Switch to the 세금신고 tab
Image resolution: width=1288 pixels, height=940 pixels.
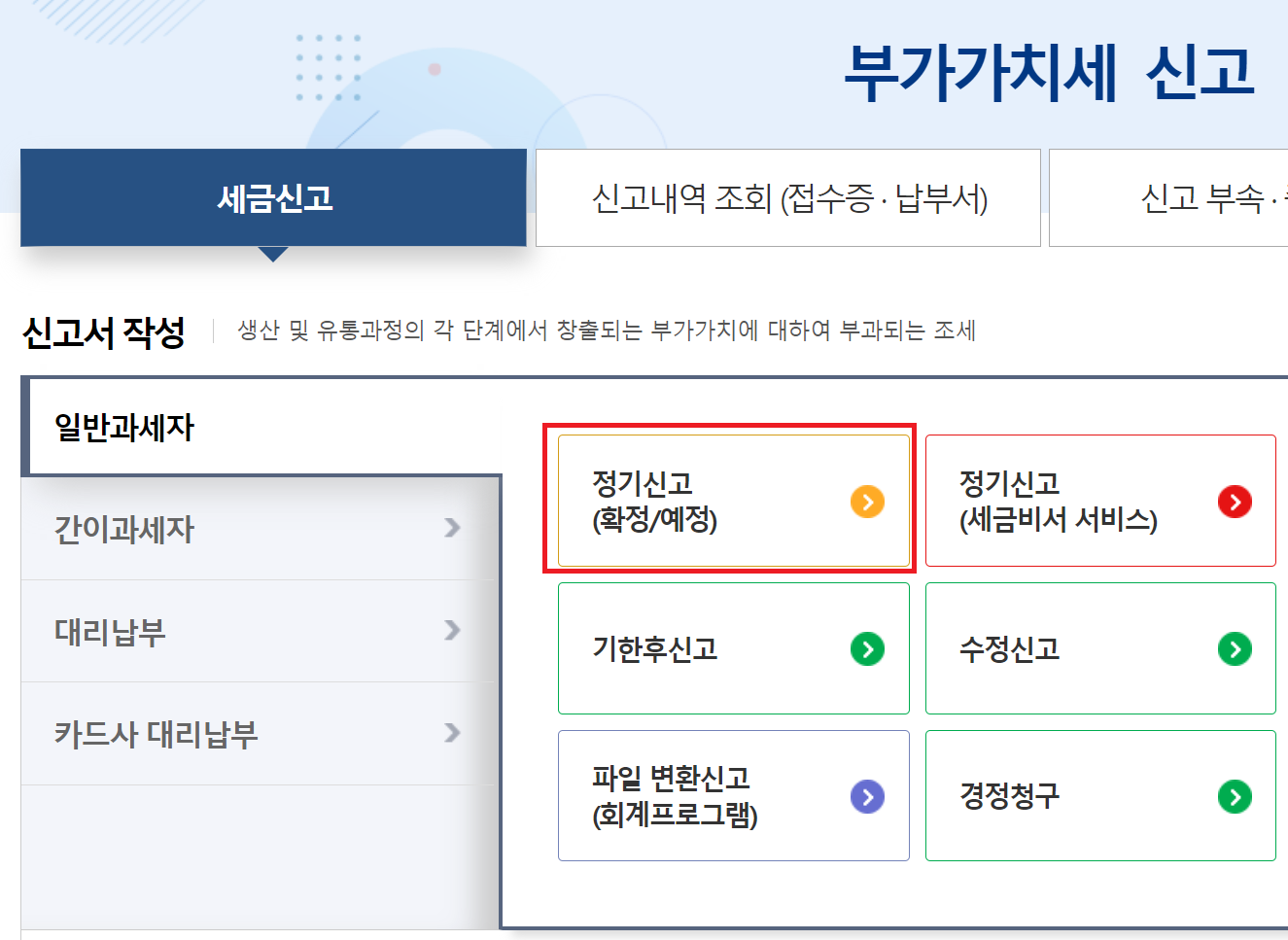point(273,197)
